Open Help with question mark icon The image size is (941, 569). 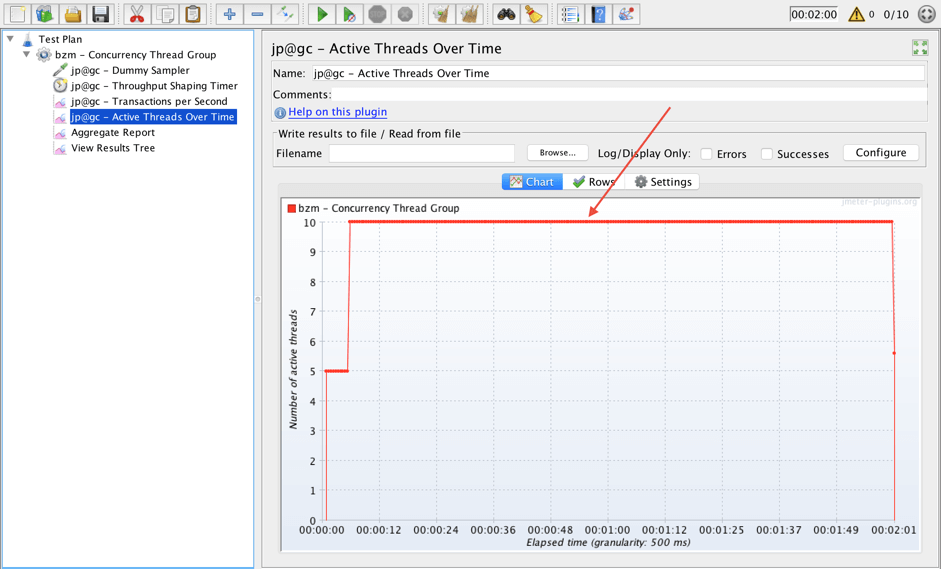pos(598,14)
